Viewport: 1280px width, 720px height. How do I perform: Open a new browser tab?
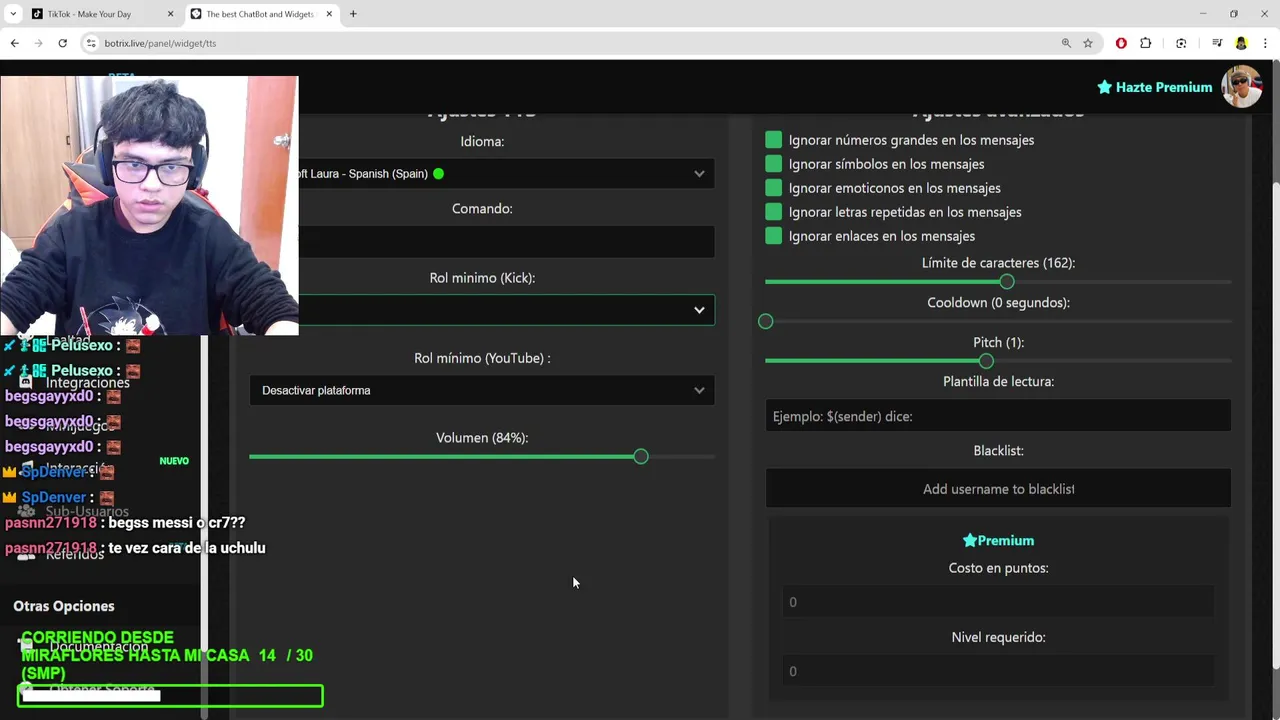click(353, 14)
